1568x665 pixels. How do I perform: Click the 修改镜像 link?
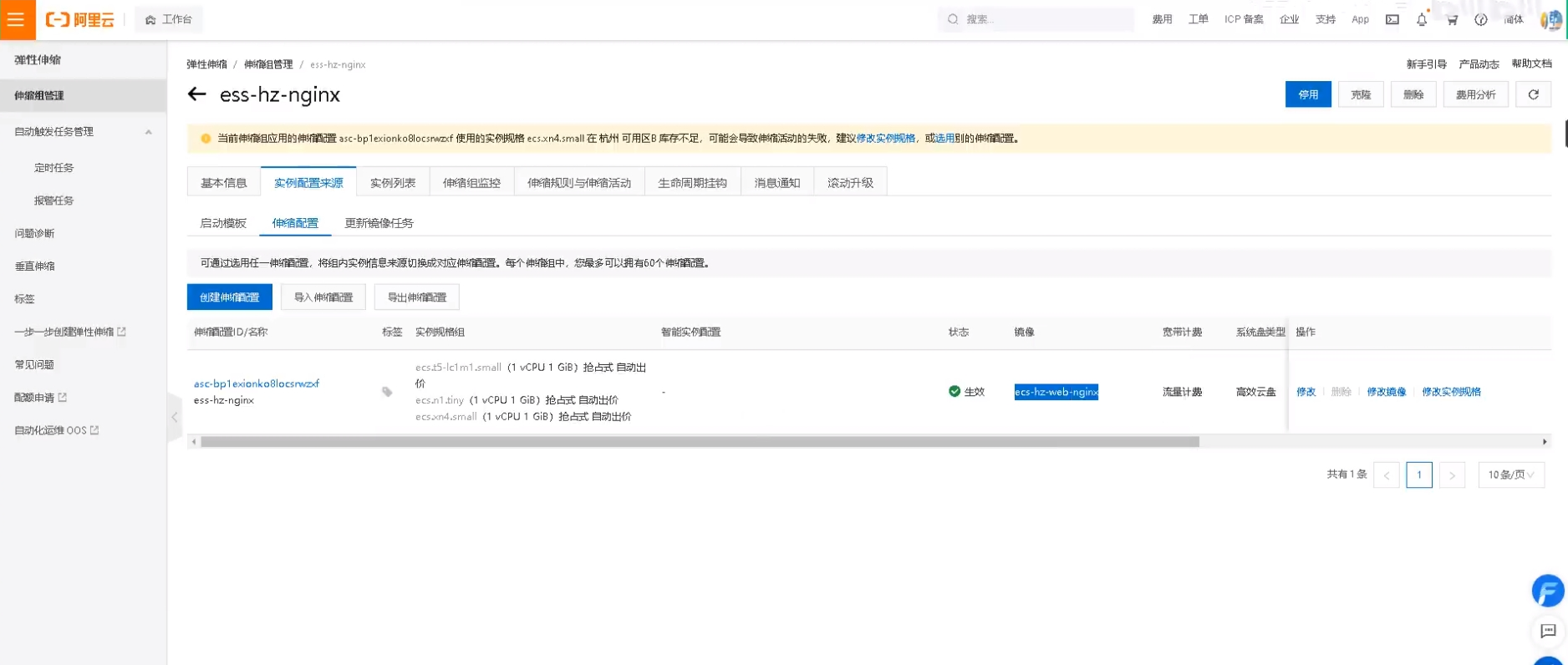point(1386,392)
